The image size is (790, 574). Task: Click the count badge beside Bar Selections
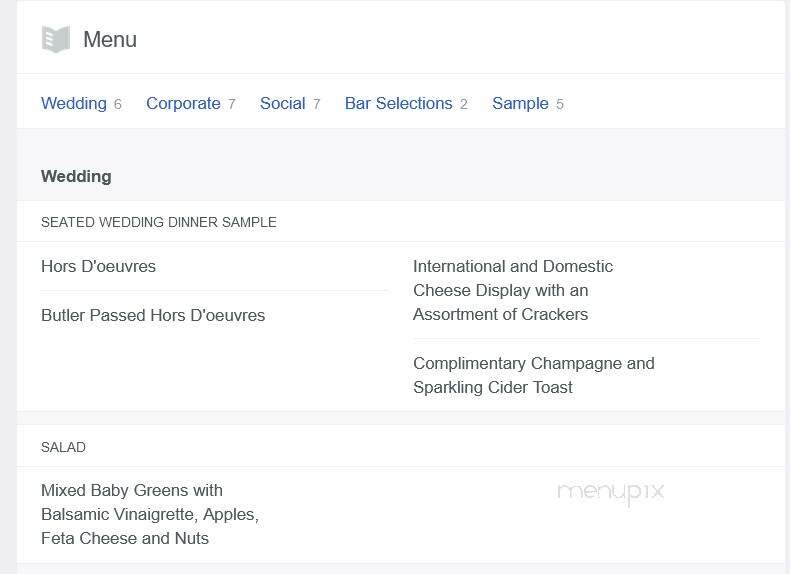tap(463, 104)
